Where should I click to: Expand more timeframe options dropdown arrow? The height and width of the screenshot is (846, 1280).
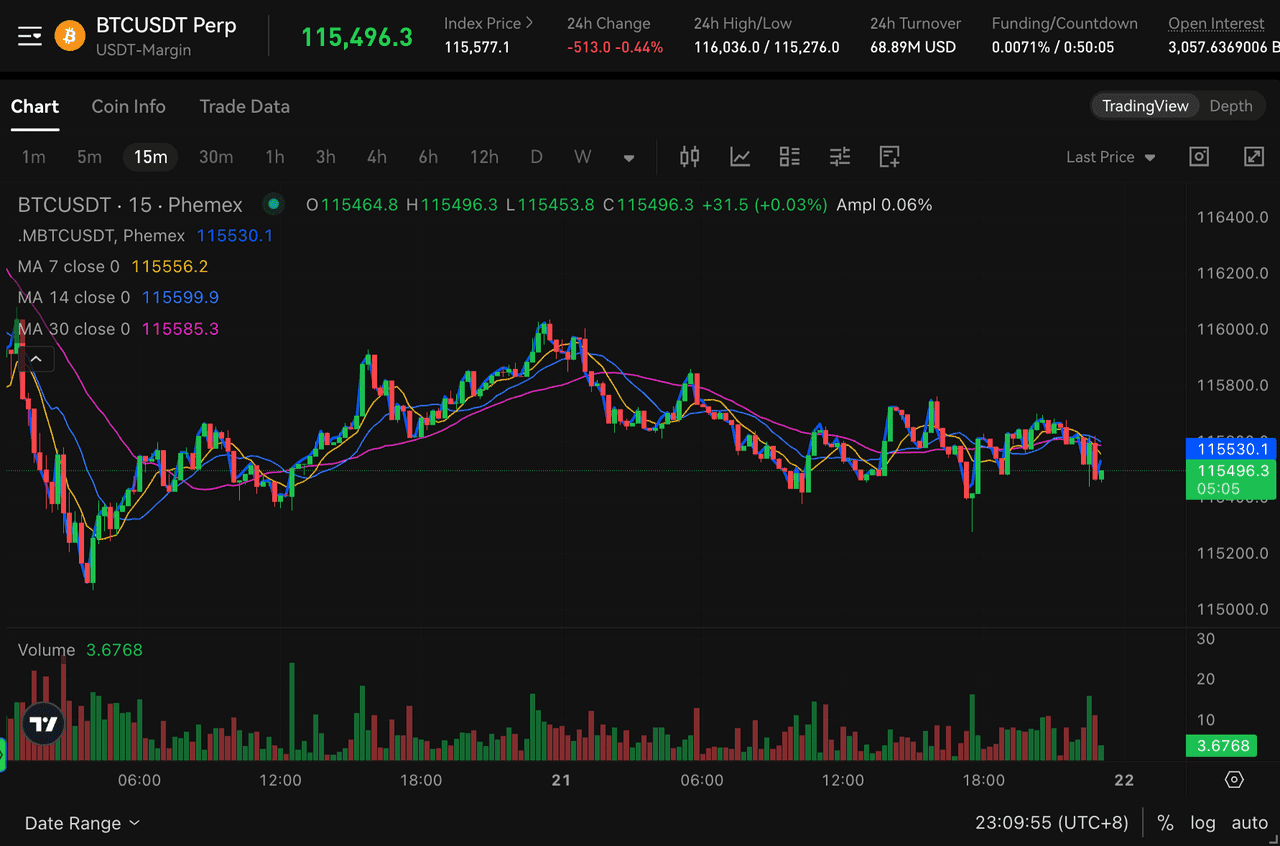point(629,157)
